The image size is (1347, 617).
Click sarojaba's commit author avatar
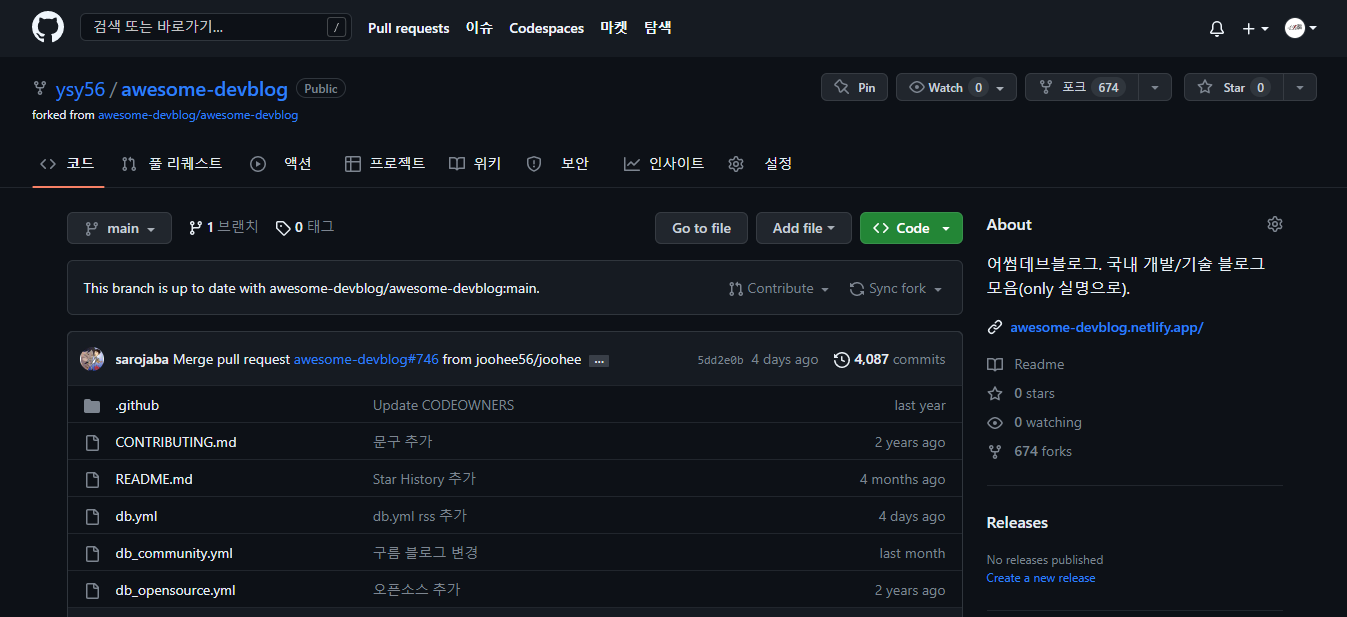[x=92, y=359]
